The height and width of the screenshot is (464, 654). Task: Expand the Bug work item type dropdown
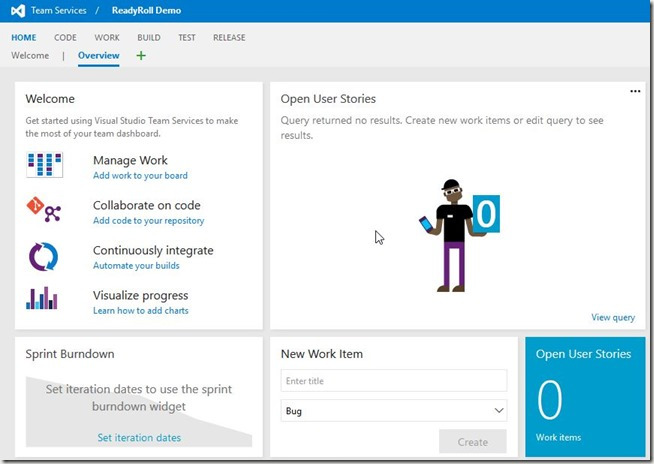(394, 411)
